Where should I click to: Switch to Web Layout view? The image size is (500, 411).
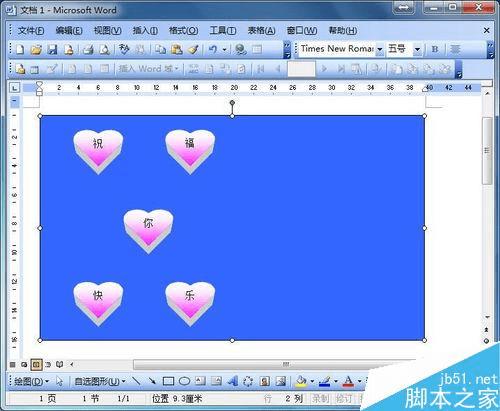pos(24,364)
